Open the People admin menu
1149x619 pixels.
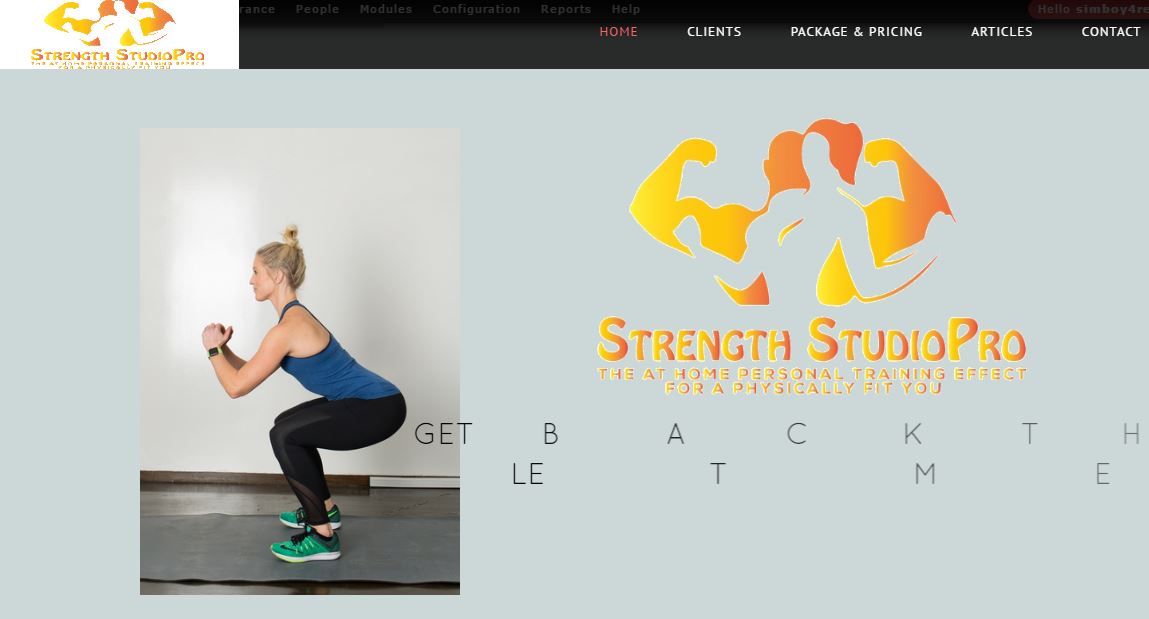(317, 10)
